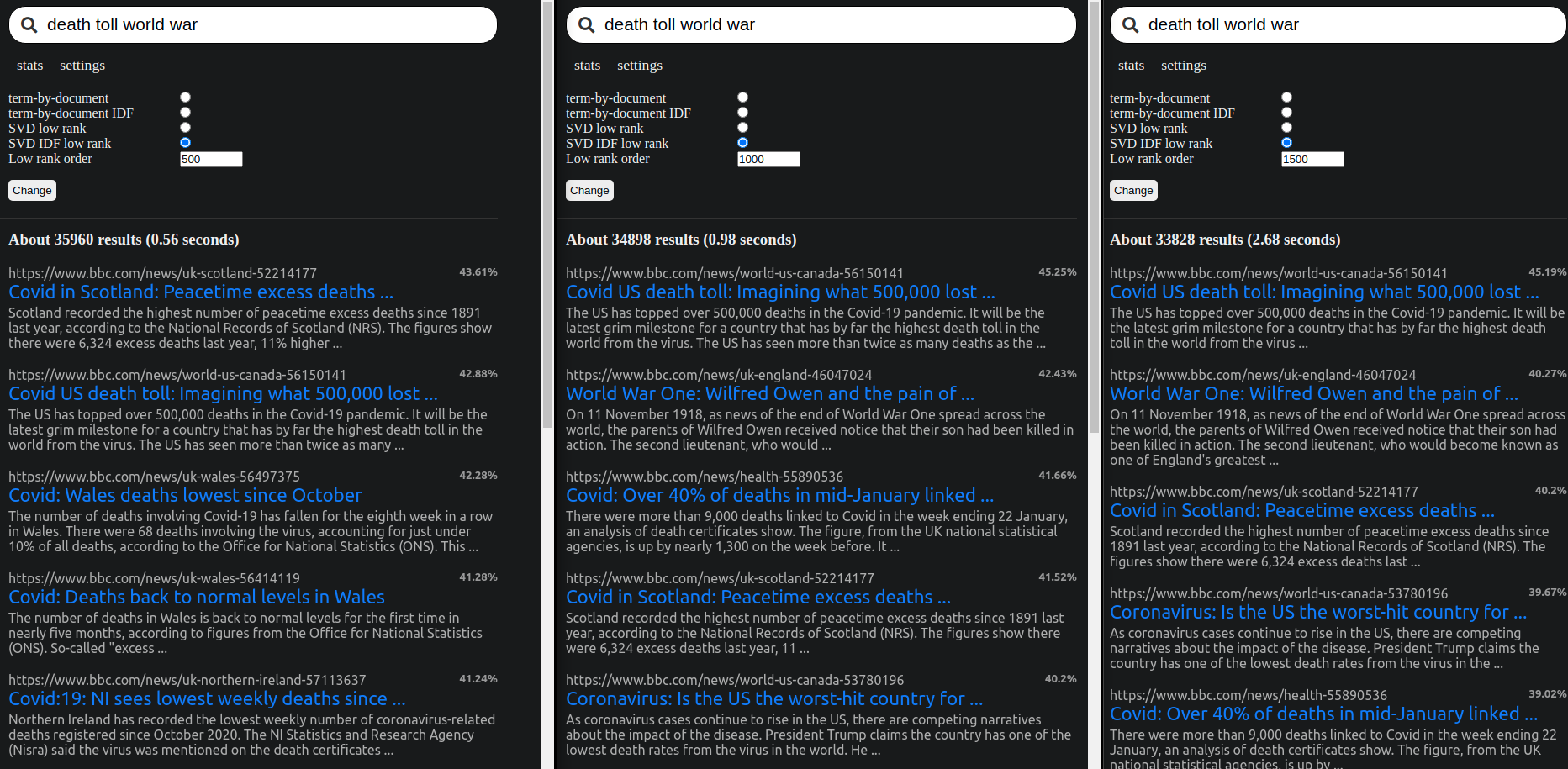The width and height of the screenshot is (1568, 769).
Task: Click the uk-wales-56414119 URL in left panel
Action: tap(154, 578)
